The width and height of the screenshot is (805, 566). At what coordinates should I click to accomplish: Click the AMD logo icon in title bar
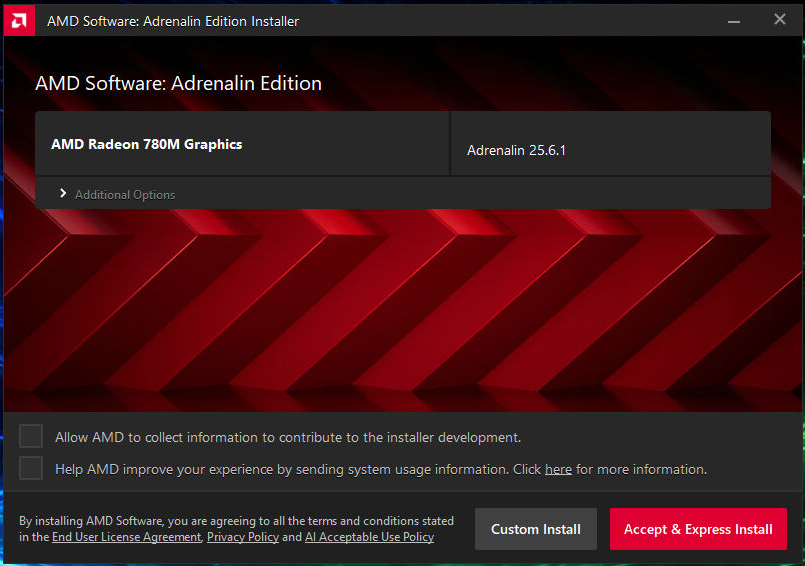click(19, 21)
